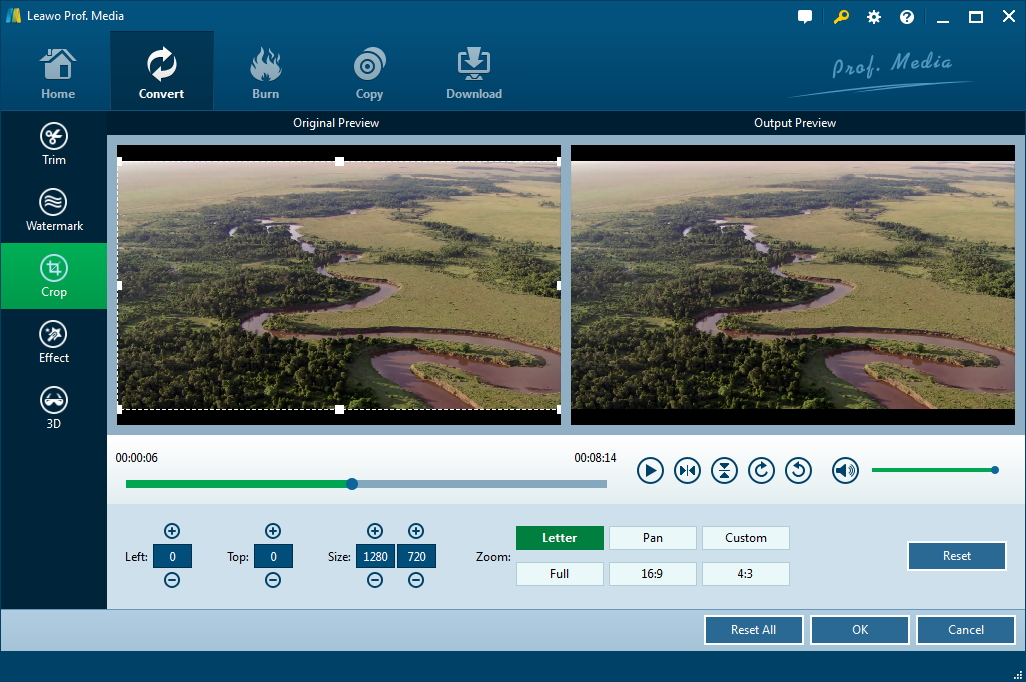Click Reset All to clear changes
This screenshot has width=1026, height=682.
tap(753, 629)
